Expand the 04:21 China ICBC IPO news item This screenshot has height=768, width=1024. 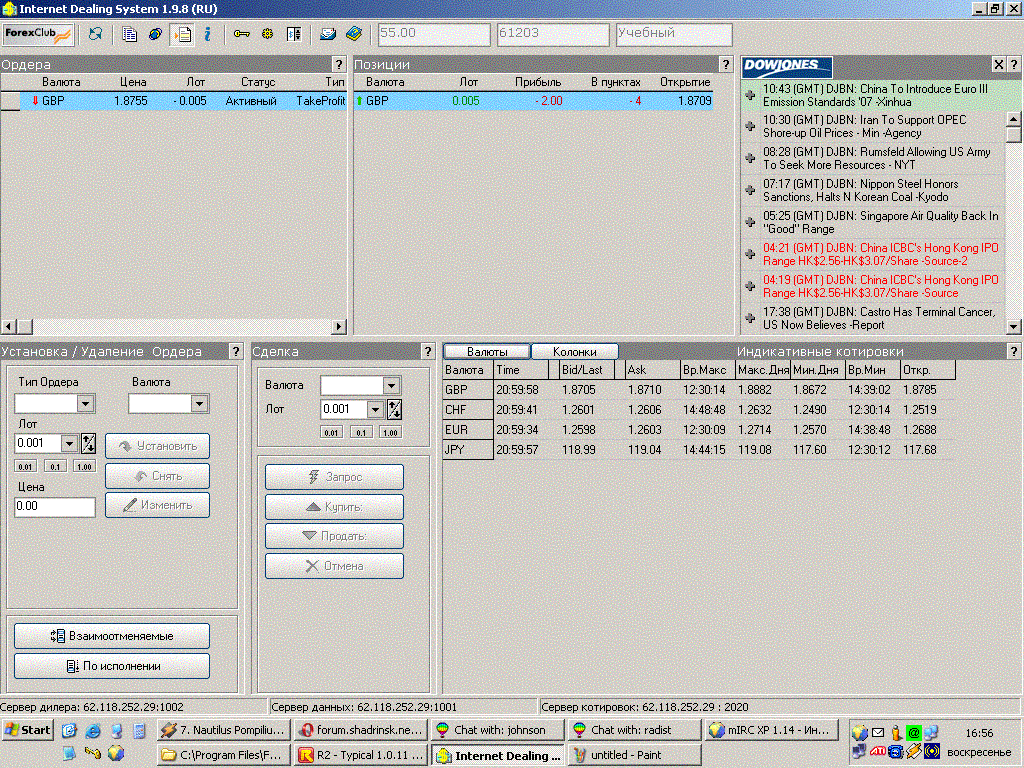pyautogui.click(x=750, y=255)
